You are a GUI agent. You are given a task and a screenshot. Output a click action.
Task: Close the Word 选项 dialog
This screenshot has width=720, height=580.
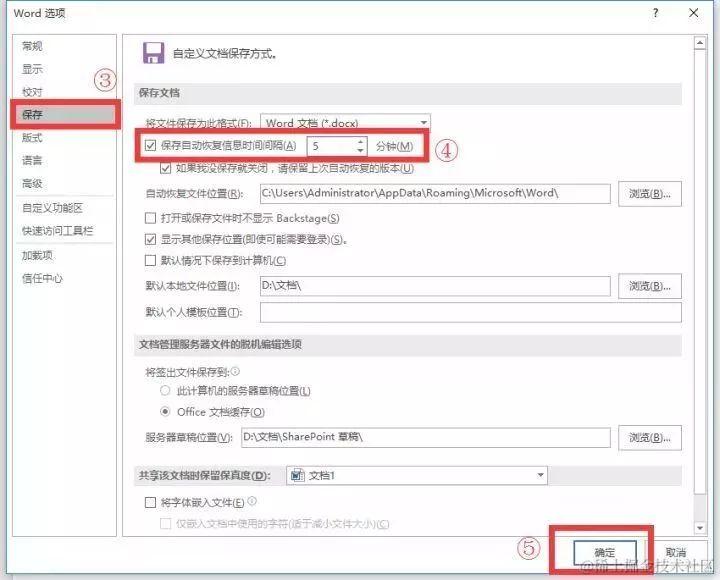694,13
